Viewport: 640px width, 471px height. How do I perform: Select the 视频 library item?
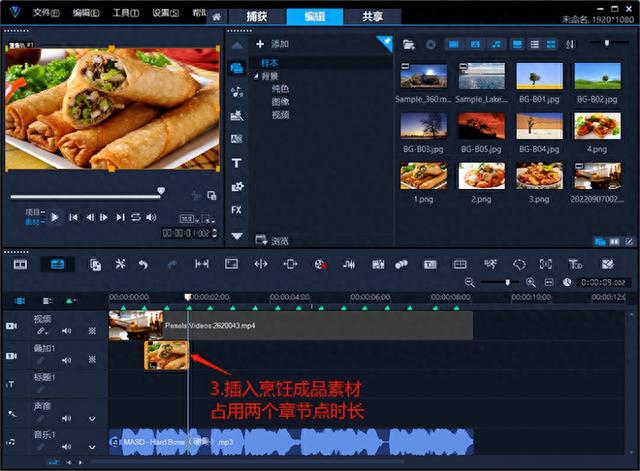[x=280, y=115]
